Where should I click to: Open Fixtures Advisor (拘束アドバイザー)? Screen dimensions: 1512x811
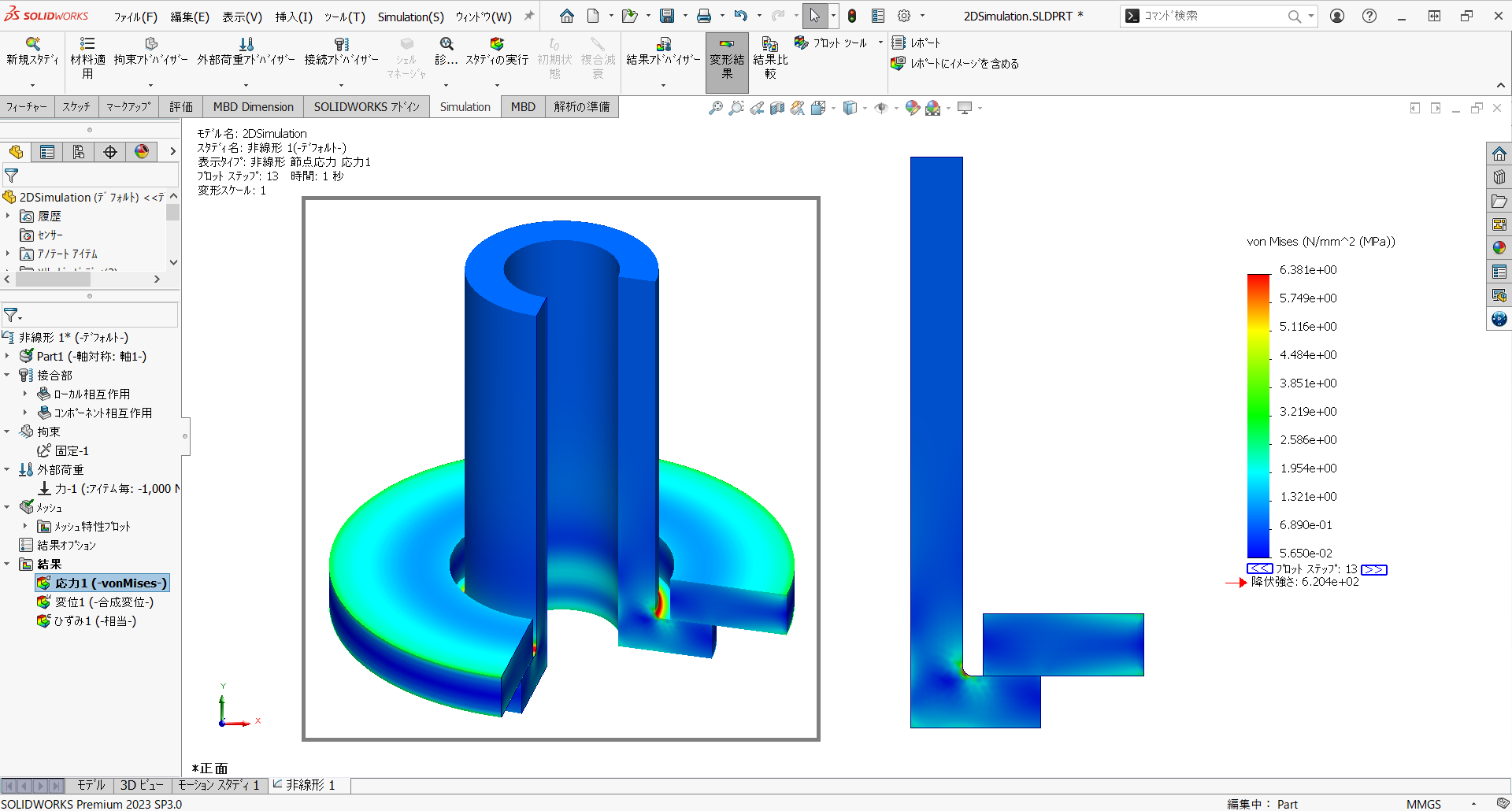(x=150, y=52)
